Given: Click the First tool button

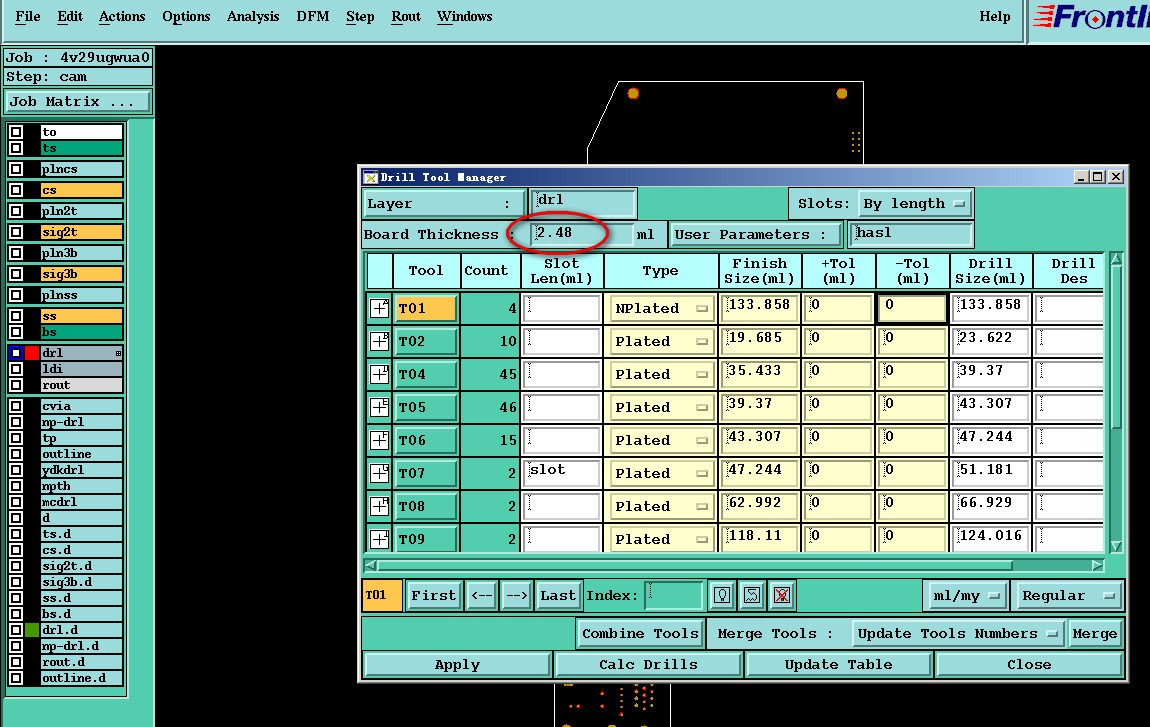Looking at the screenshot, I should (433, 596).
